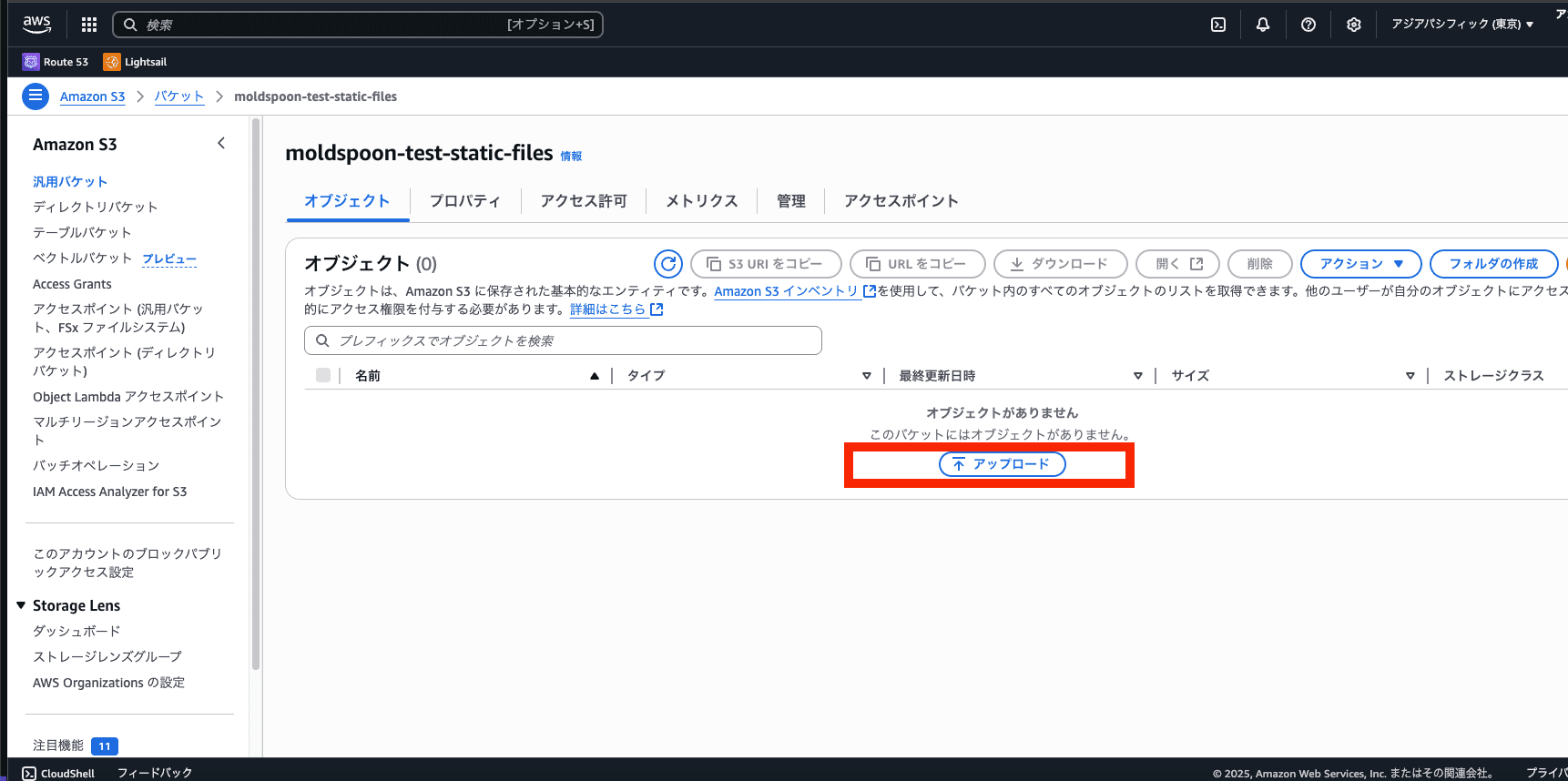Viewport: 1568px width, 781px height.
Task: Click the Download button
Action: point(1060,264)
